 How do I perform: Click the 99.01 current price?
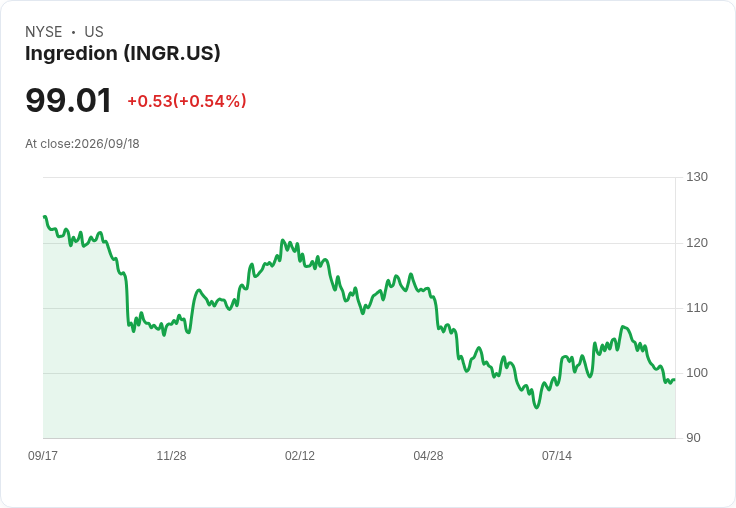point(68,100)
